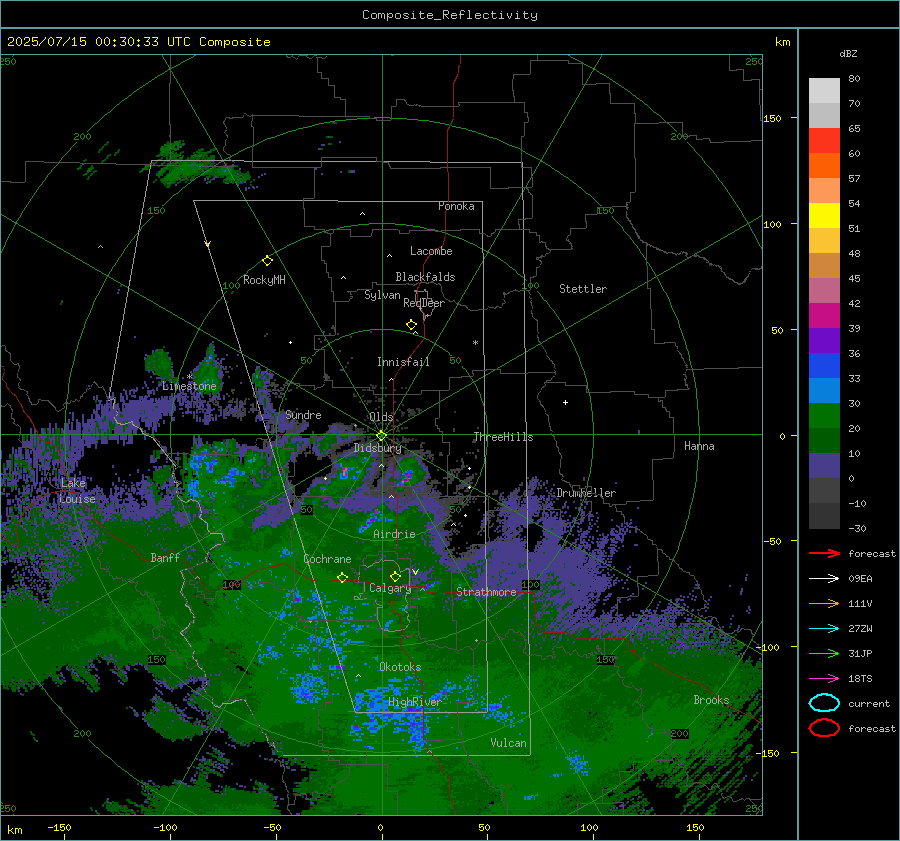The image size is (900, 841).
Task: Click the 80 dBZ color swatch
Action: tap(824, 90)
